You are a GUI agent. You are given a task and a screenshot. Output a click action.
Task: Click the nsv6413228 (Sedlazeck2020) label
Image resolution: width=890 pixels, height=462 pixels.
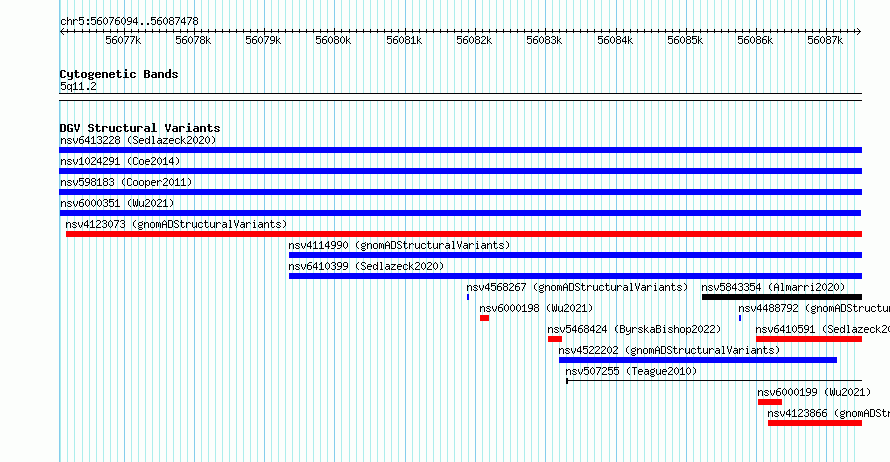tap(138, 140)
